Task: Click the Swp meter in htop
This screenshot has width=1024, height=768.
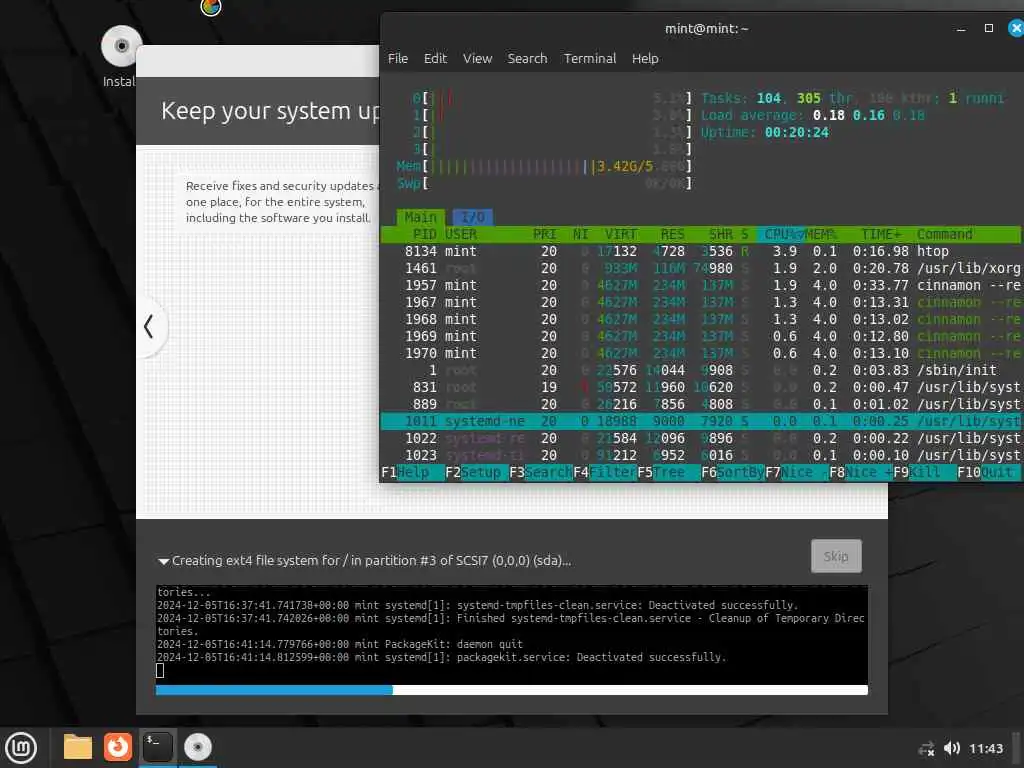Action: [544, 184]
